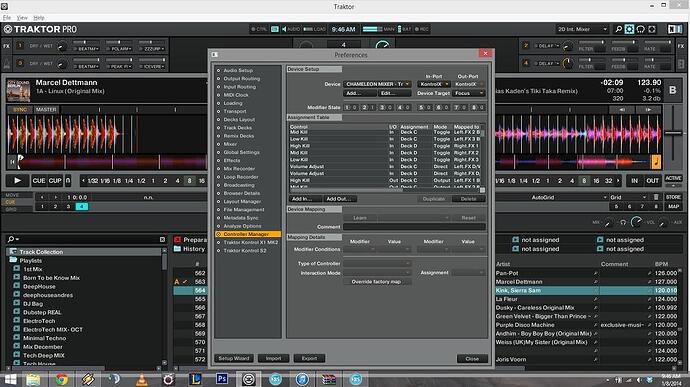690x387 pixels.
Task: Open the Device dropdown CHAMELEON MIXER
Action: point(378,84)
